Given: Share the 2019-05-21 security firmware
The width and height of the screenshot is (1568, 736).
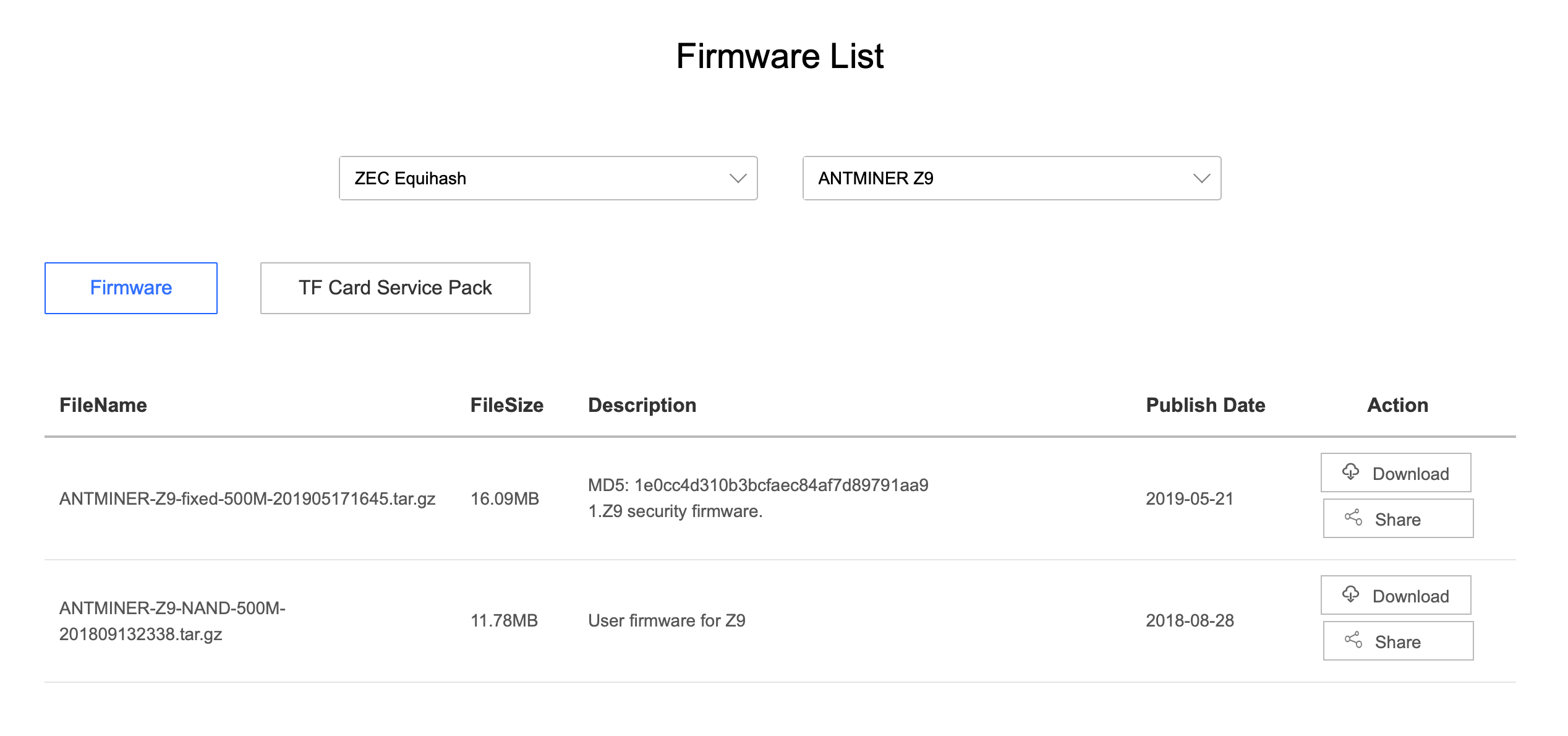Looking at the screenshot, I should point(1398,519).
